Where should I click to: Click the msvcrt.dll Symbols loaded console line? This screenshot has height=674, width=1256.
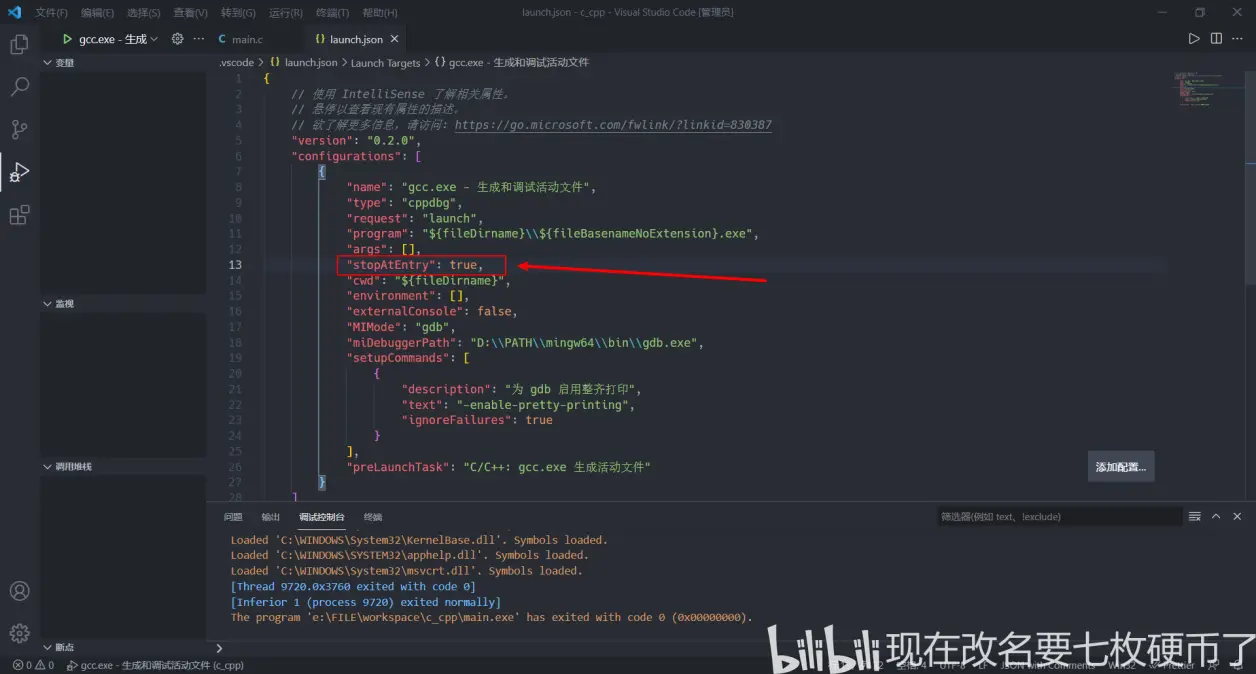406,571
